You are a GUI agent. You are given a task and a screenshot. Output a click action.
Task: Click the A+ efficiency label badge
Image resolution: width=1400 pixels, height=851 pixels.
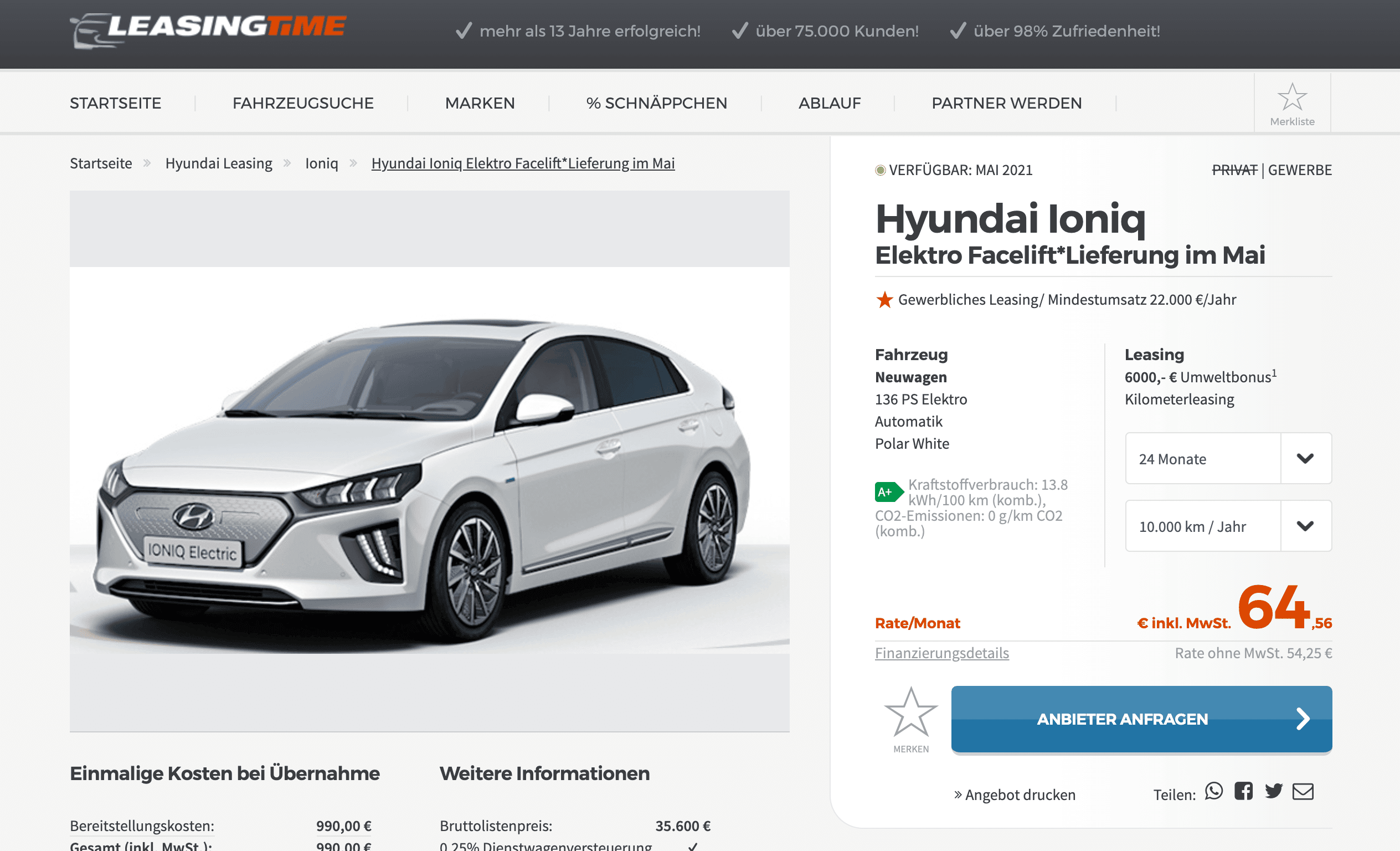click(889, 492)
